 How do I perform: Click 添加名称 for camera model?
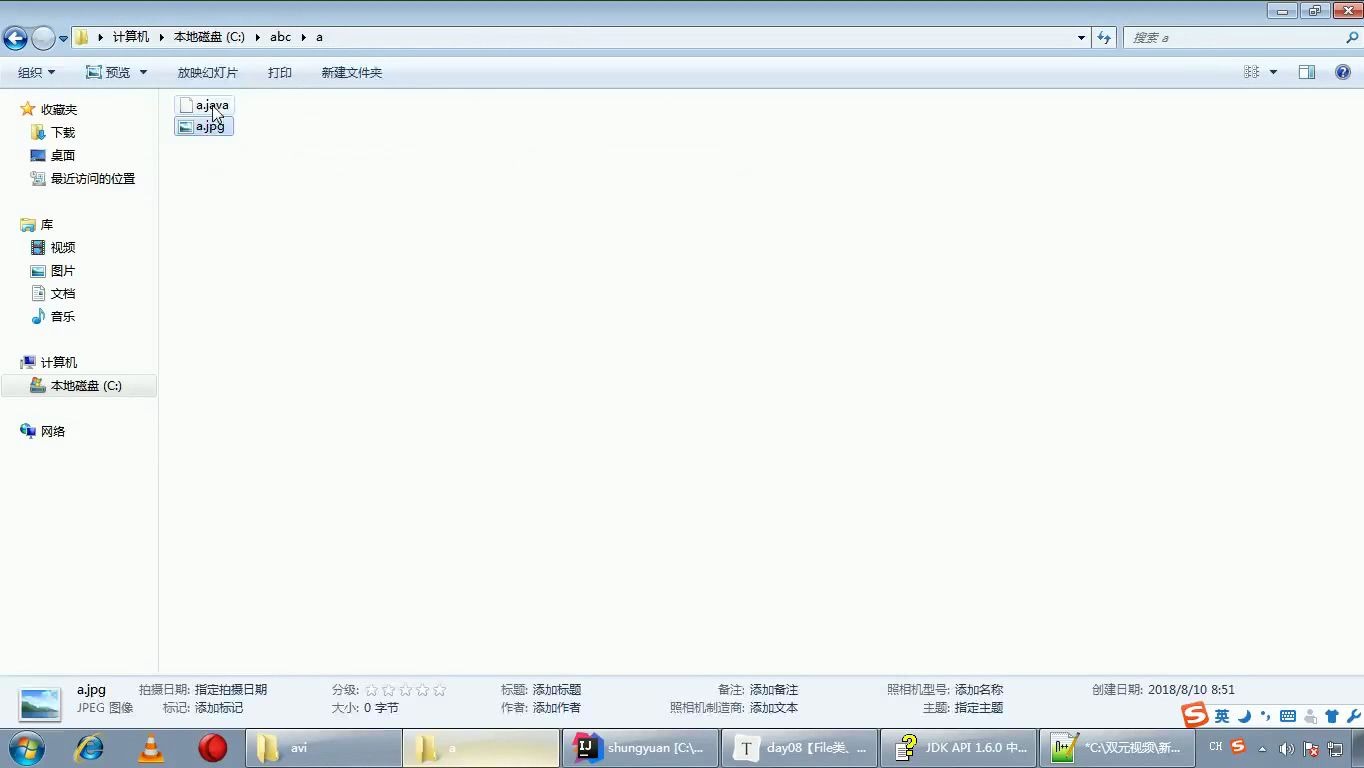click(979, 689)
